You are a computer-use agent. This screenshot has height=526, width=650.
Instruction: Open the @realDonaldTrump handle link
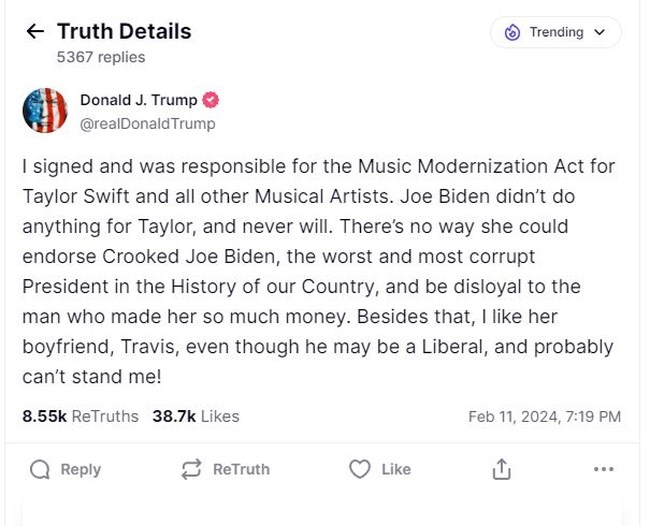tap(147, 124)
